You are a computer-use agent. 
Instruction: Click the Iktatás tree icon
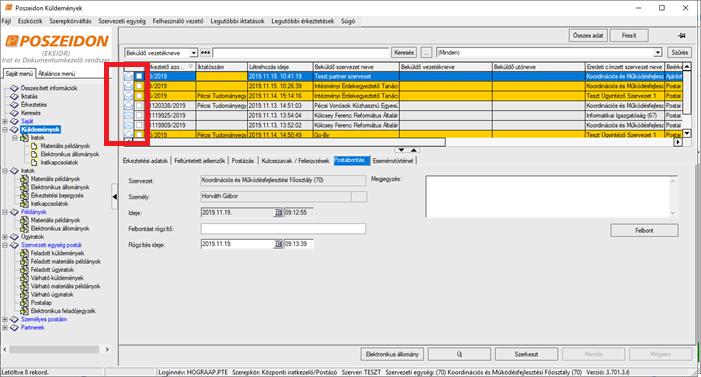14,96
